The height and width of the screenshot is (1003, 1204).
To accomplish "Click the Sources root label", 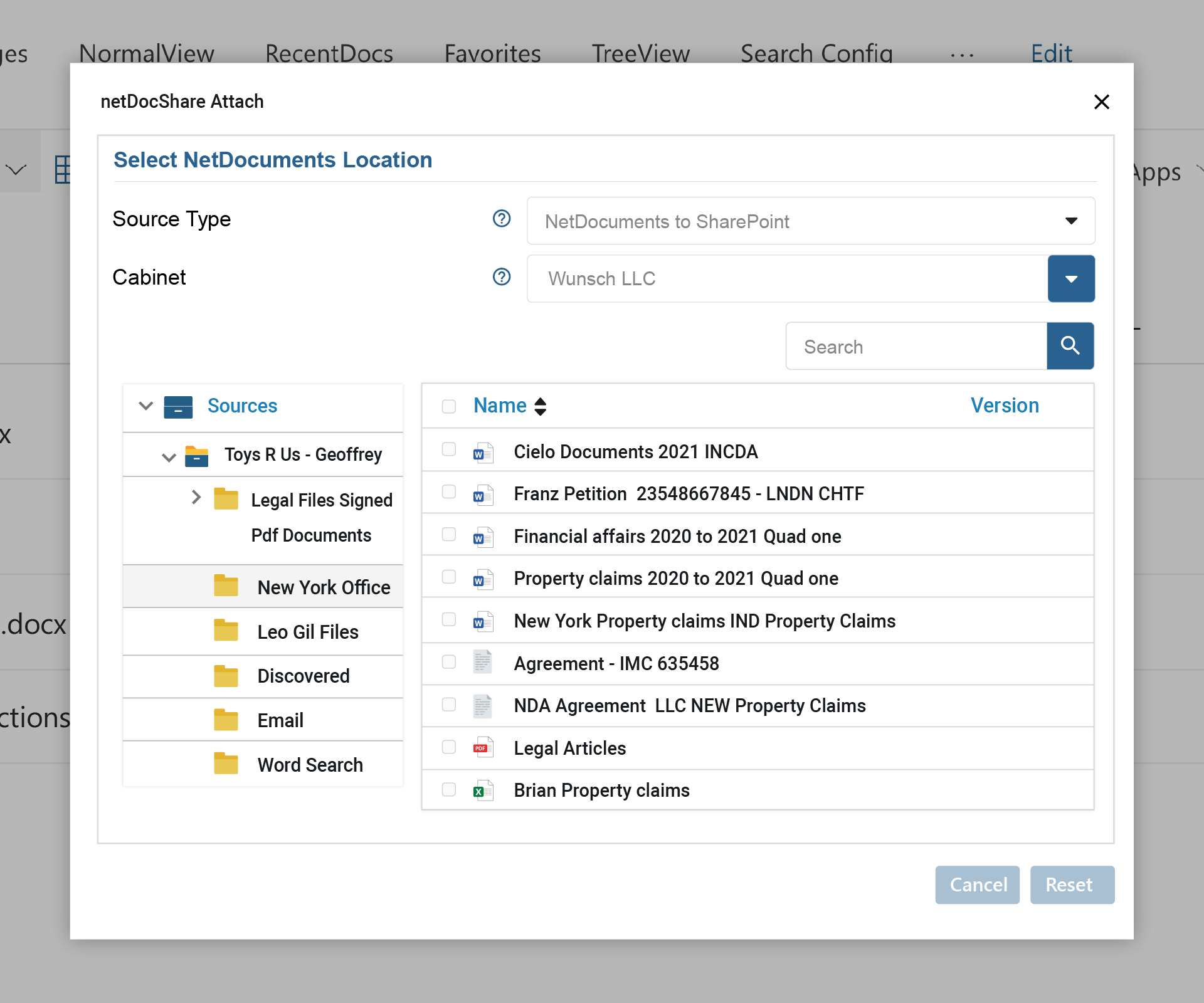I will coord(242,406).
